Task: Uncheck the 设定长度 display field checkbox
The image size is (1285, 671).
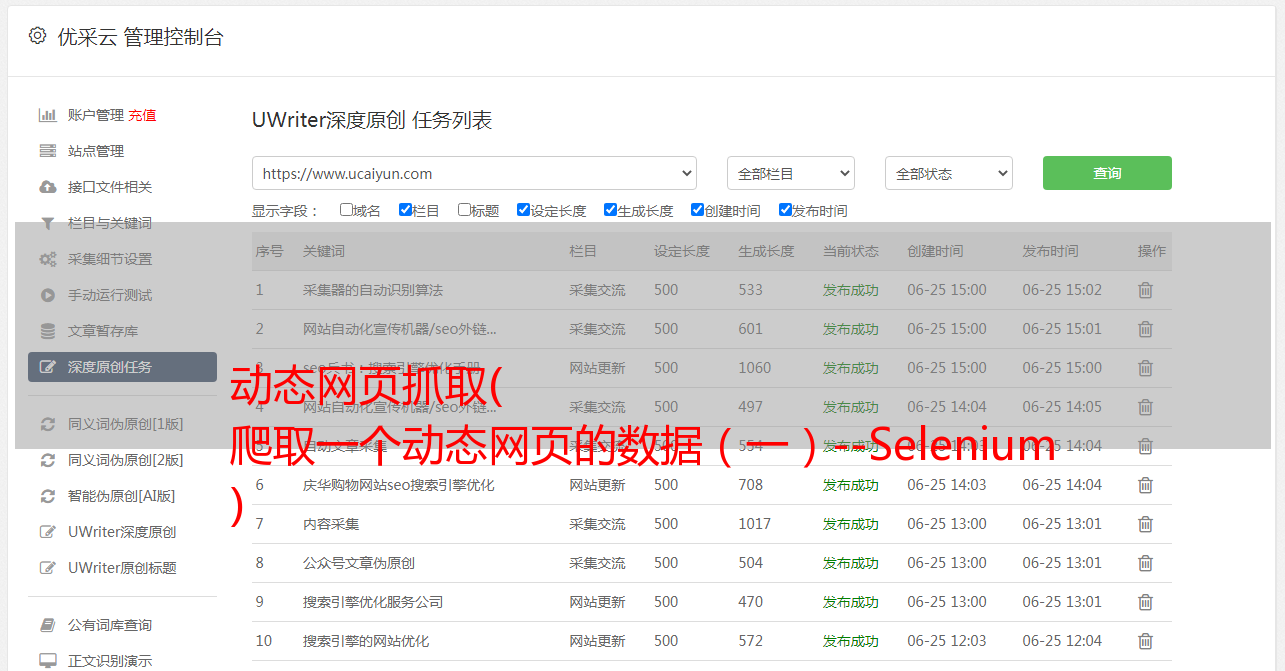Action: pyautogui.click(x=523, y=210)
